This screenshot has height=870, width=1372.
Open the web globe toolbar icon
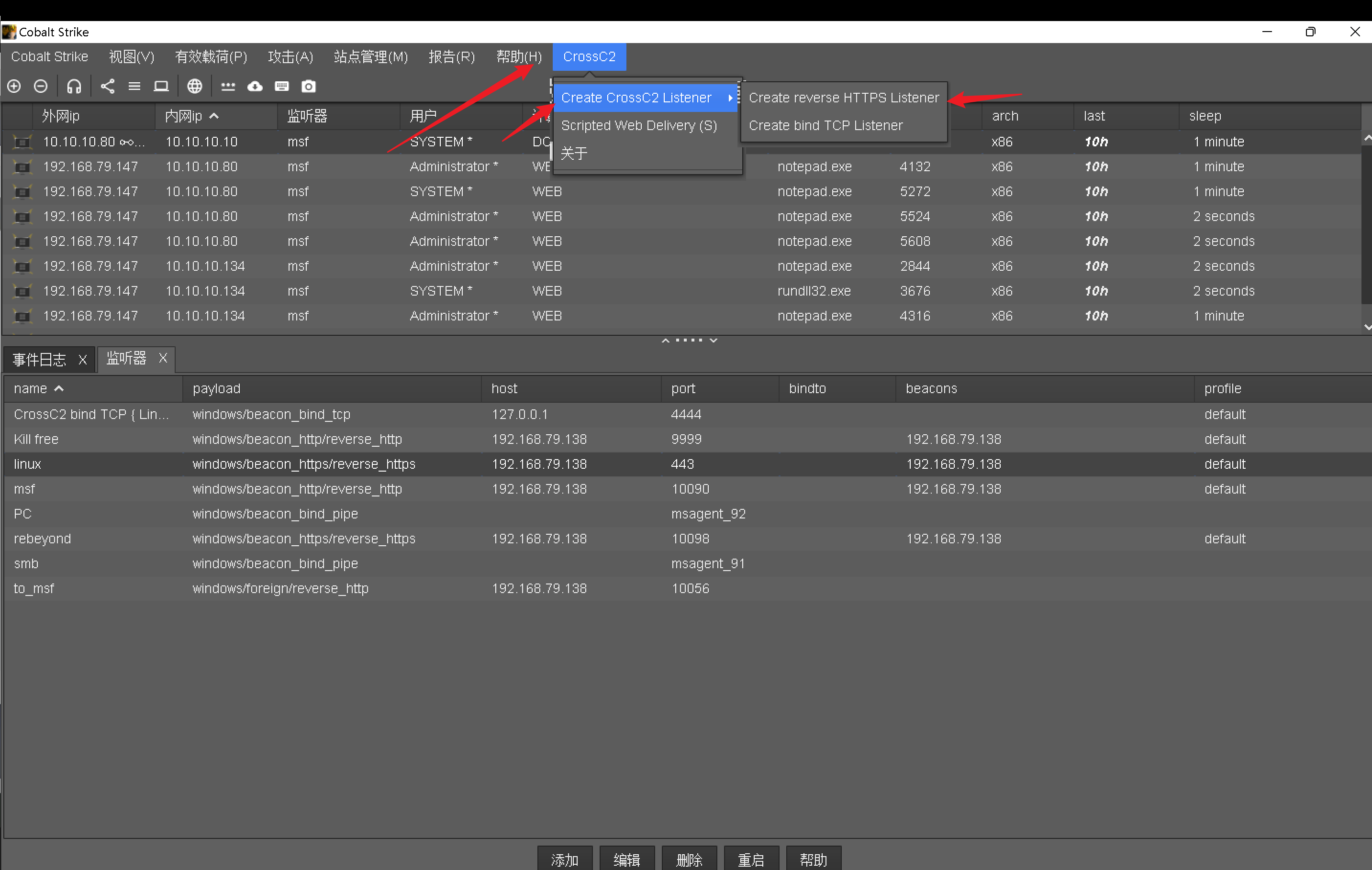pos(195,86)
